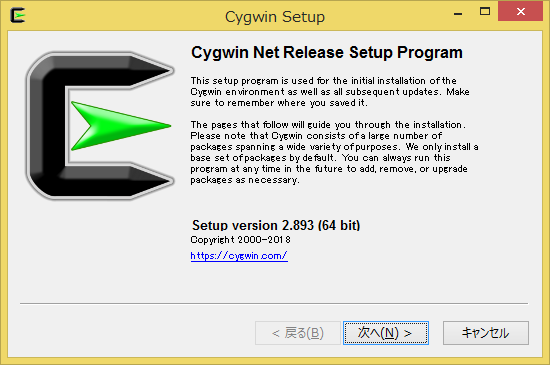
Task: Cancel setup via the キャンセル button
Action: pyautogui.click(x=485, y=333)
